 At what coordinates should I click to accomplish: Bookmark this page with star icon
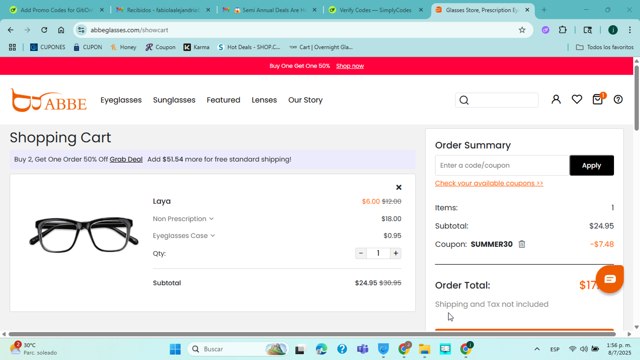click(522, 30)
